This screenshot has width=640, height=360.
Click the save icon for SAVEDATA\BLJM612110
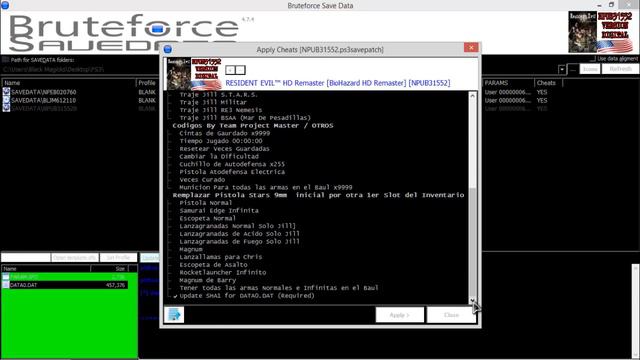coord(6,100)
